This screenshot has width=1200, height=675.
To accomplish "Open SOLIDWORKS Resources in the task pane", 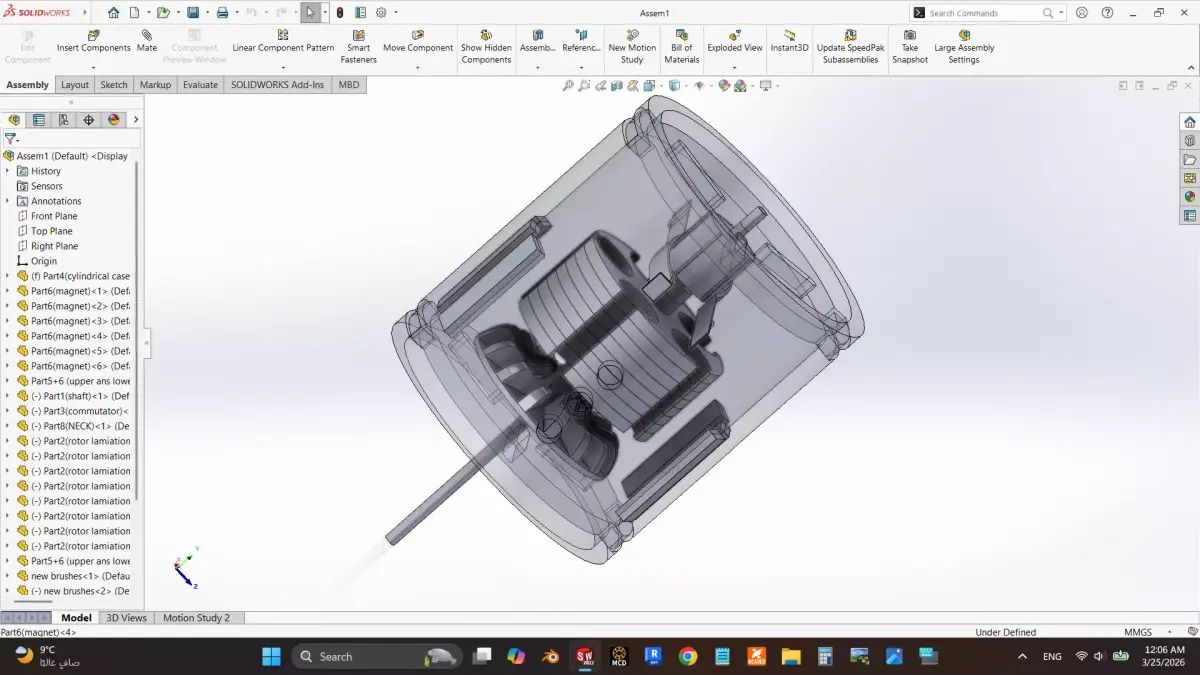I will tap(1190, 122).
